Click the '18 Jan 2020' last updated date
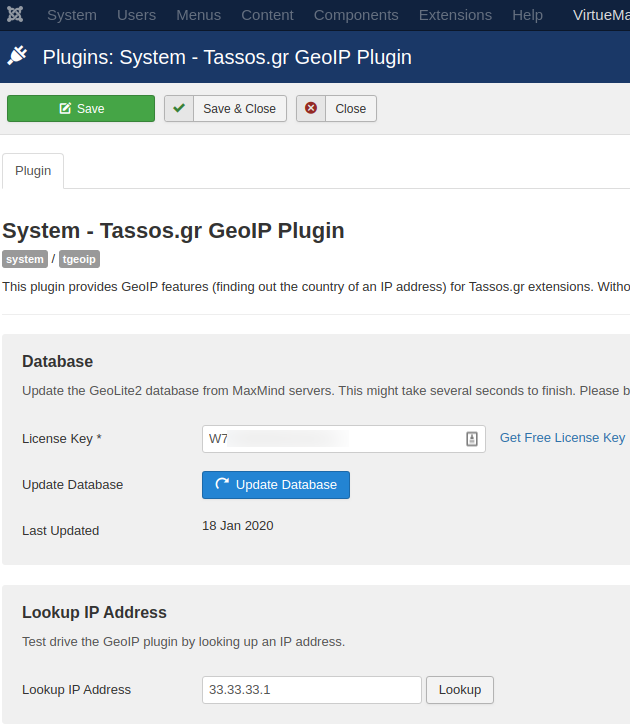Viewport: 630px width, 726px height. click(x=237, y=526)
